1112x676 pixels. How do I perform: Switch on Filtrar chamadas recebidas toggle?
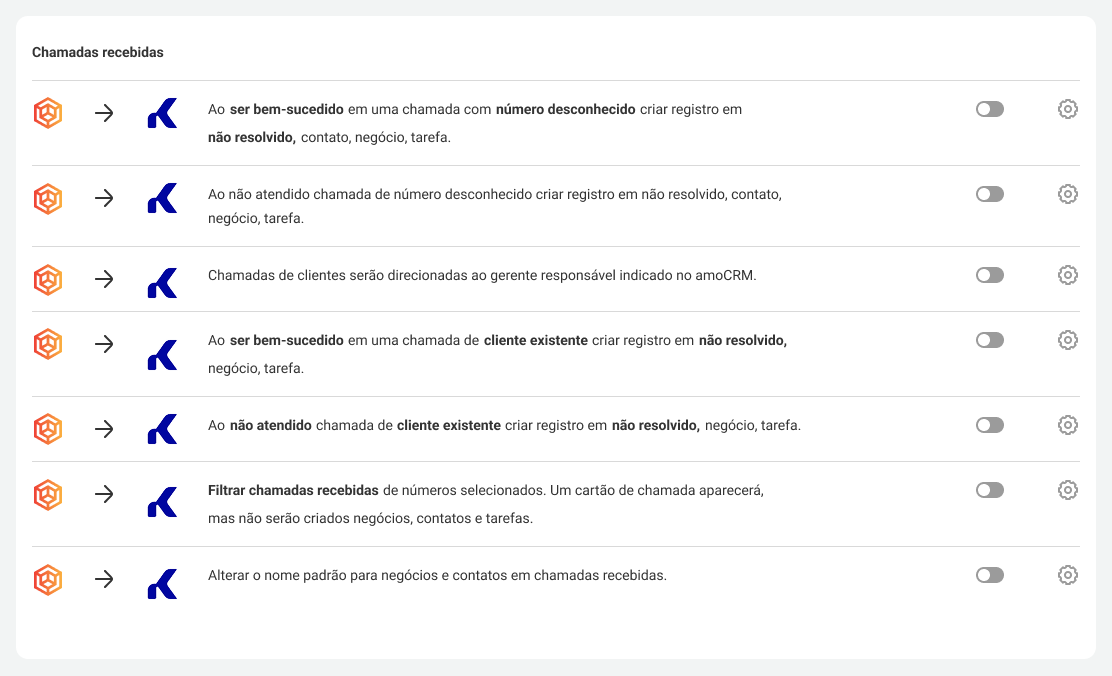tap(989, 490)
